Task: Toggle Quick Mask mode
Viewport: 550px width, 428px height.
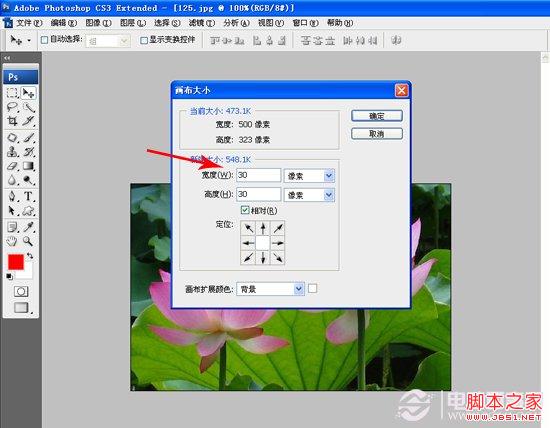Action: point(21,292)
